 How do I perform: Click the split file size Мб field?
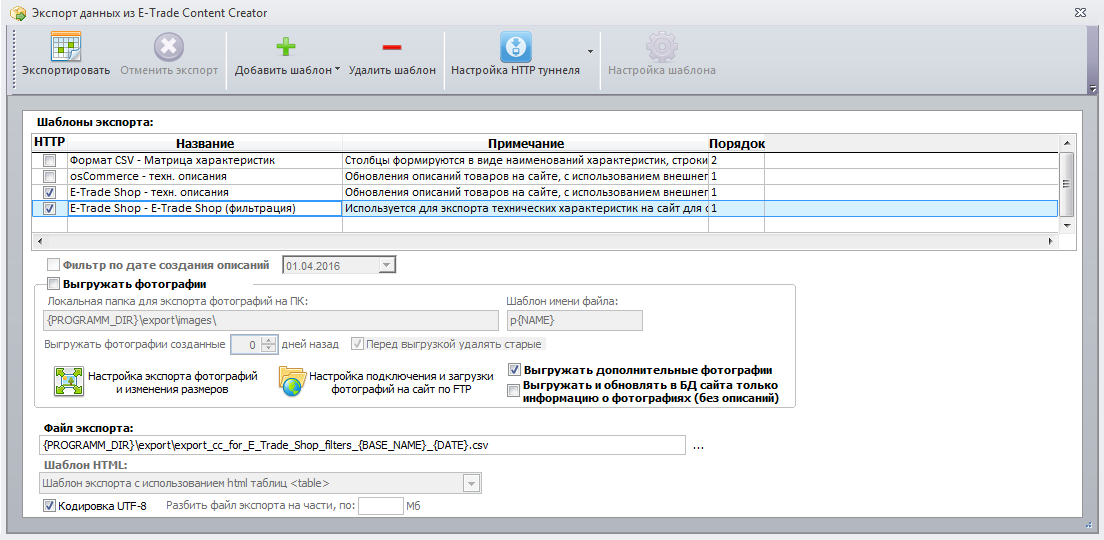pos(380,506)
